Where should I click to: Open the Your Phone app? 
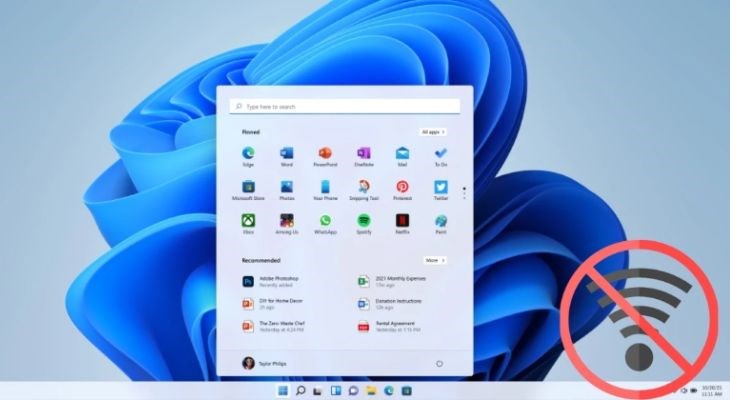(x=325, y=190)
